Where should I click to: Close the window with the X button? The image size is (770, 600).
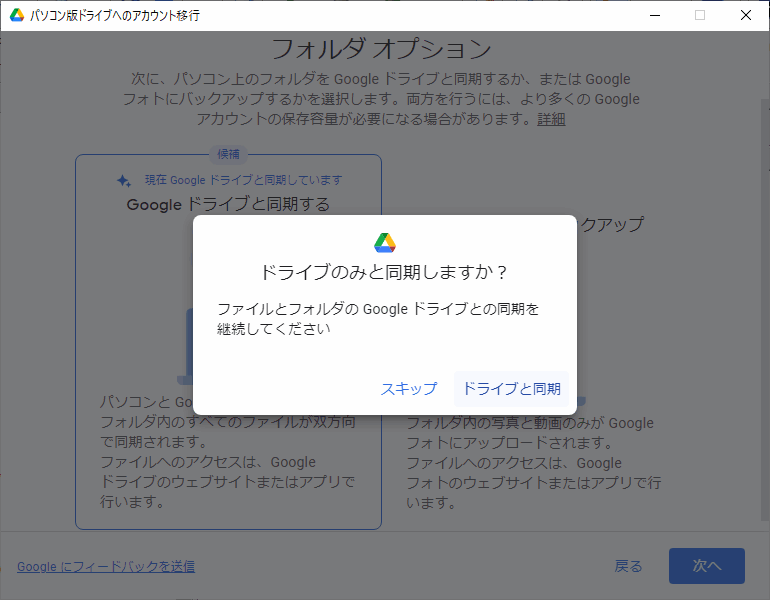(745, 15)
